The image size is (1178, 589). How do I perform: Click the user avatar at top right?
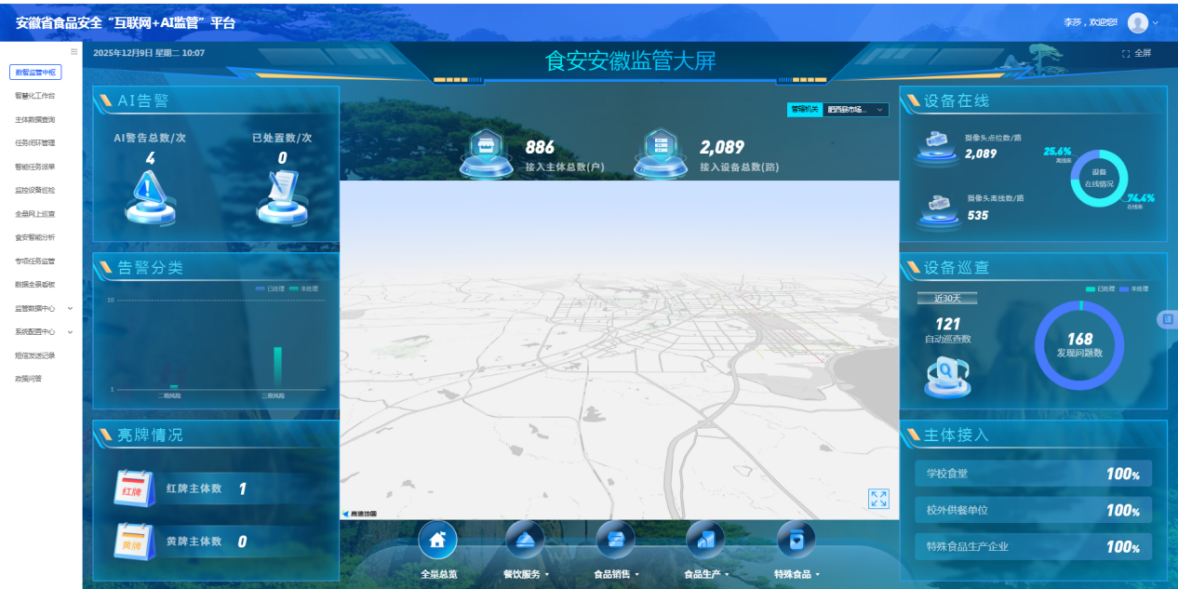[x=1137, y=23]
